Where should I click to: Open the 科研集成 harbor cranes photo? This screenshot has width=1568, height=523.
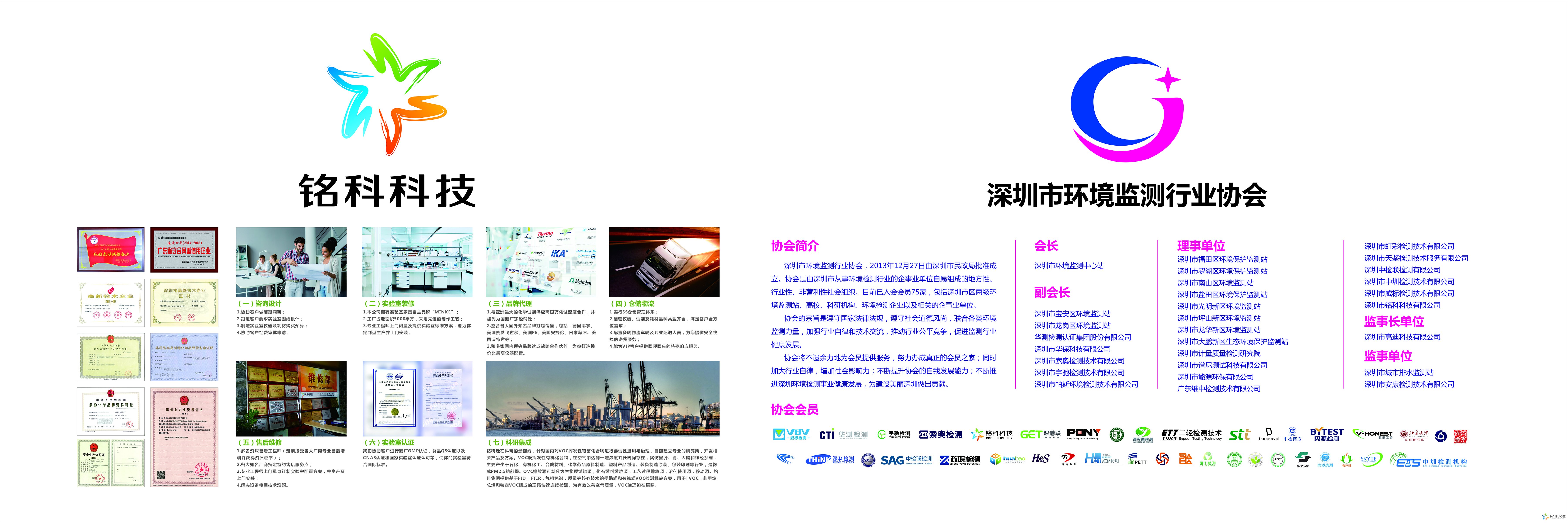point(603,399)
